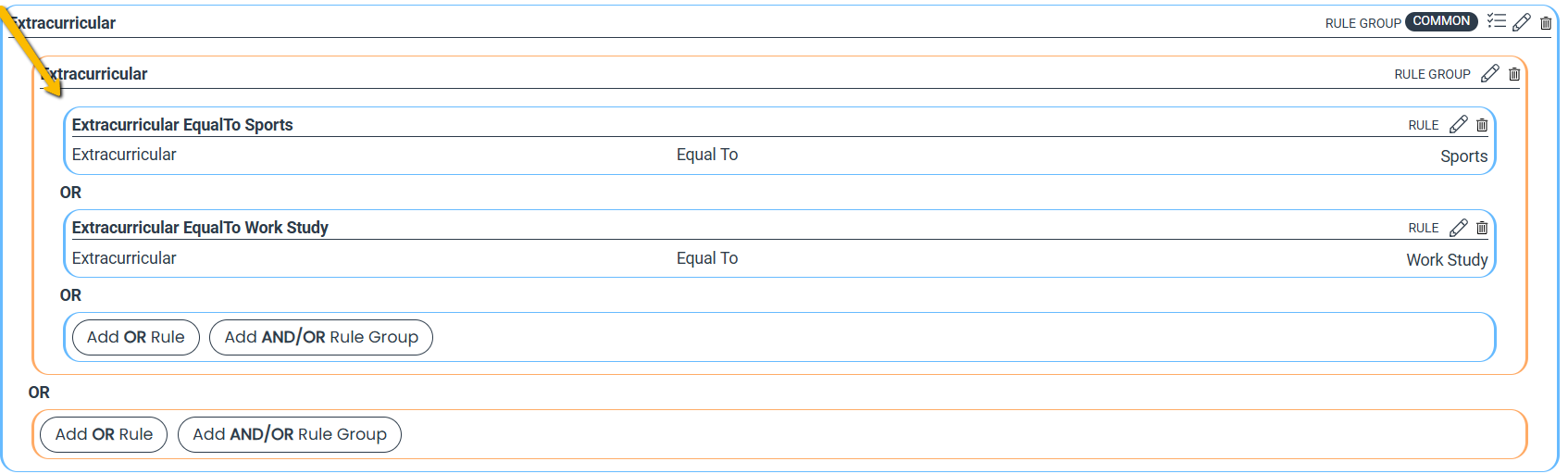Delete the top-level Extracurricular rule group
Image resolution: width=1568 pixels, height=474 pixels.
coord(1546,22)
